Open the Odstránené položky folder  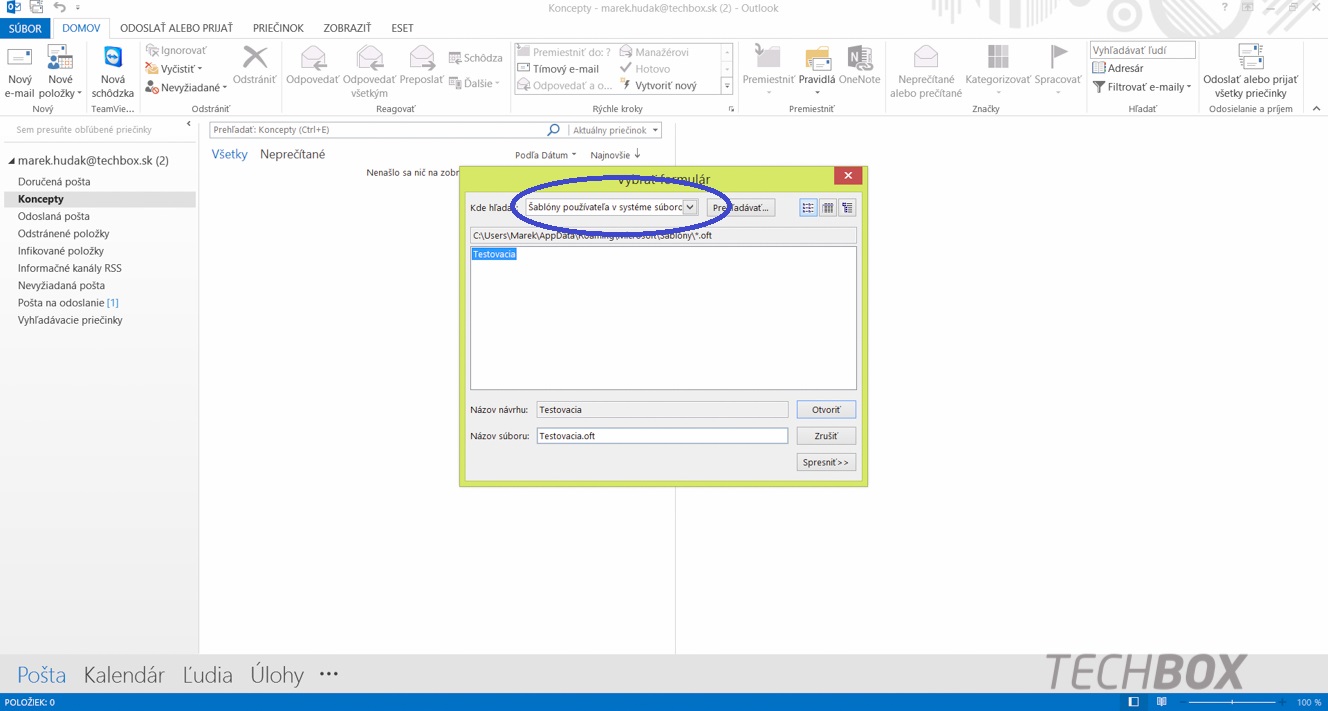point(64,234)
